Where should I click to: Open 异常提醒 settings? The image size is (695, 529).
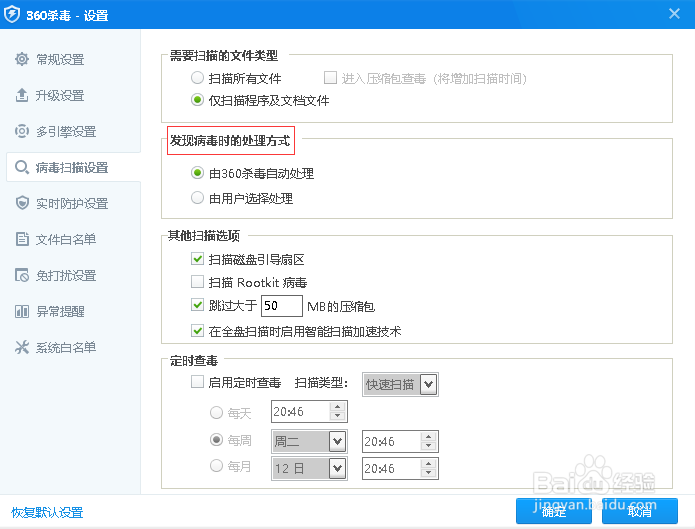point(60,312)
